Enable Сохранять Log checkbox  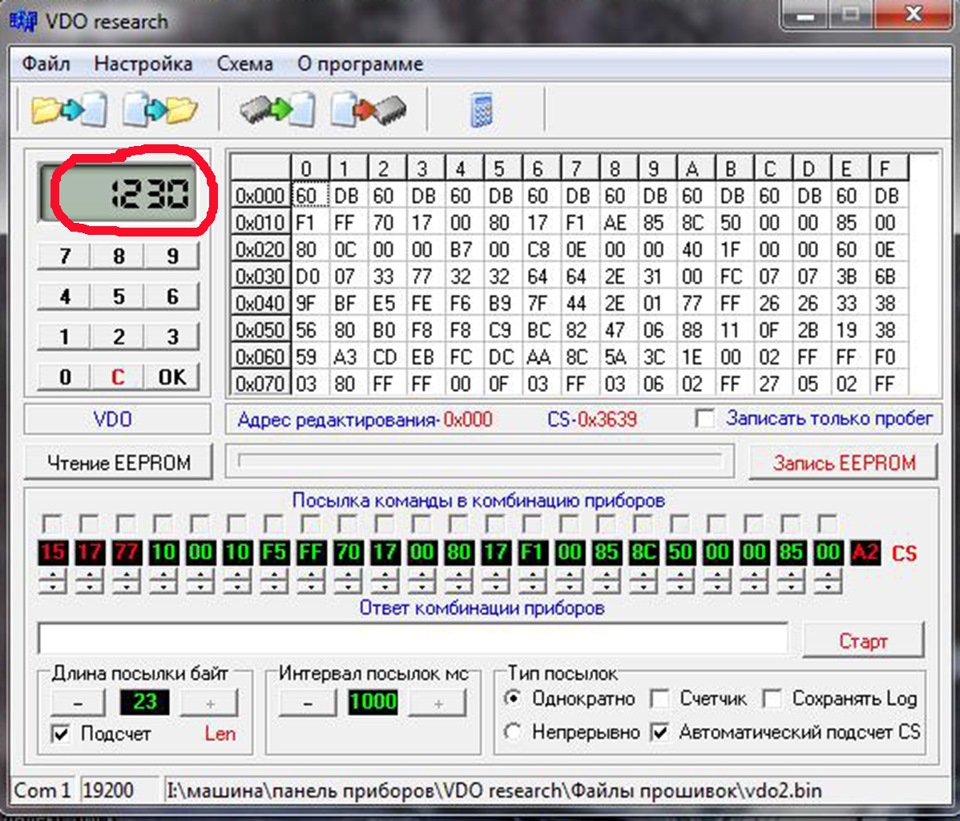click(x=771, y=699)
